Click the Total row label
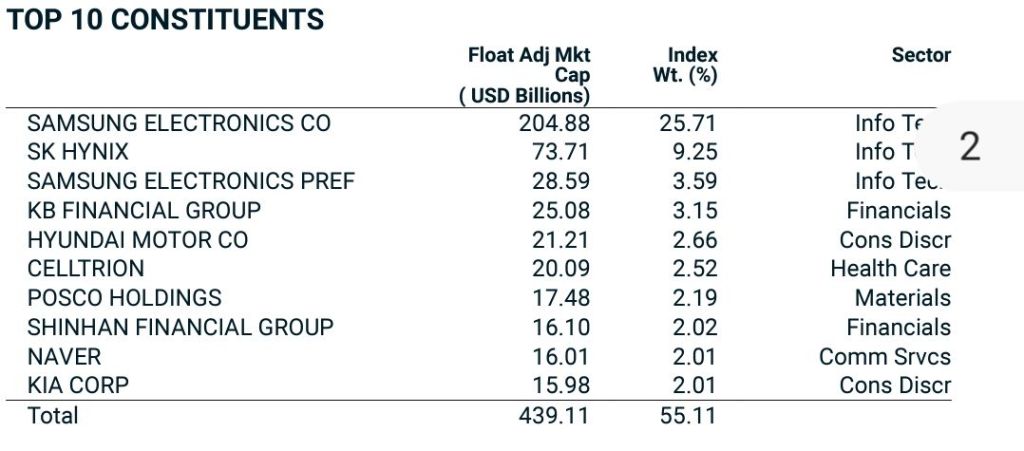Screen dimensions: 1024x451 coord(52,415)
